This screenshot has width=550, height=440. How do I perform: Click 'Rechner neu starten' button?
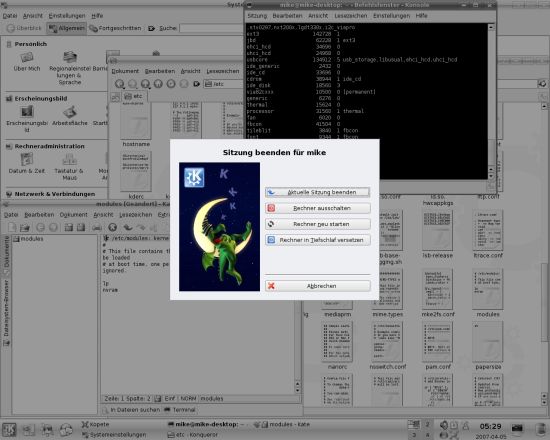317,224
